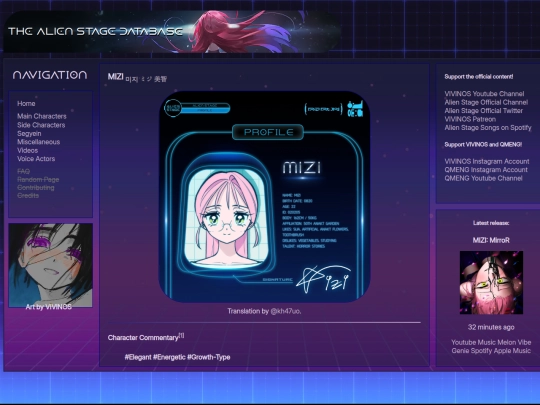540x405 pixels.
Task: Open Side Characters in navigation
Action: click(x=41, y=125)
